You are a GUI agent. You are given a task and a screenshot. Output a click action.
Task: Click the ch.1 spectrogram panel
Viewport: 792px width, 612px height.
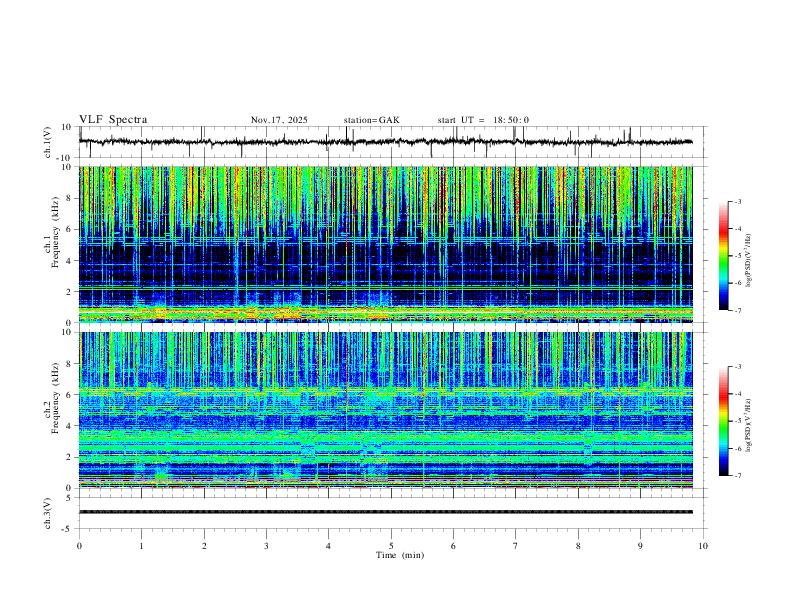pyautogui.click(x=385, y=244)
